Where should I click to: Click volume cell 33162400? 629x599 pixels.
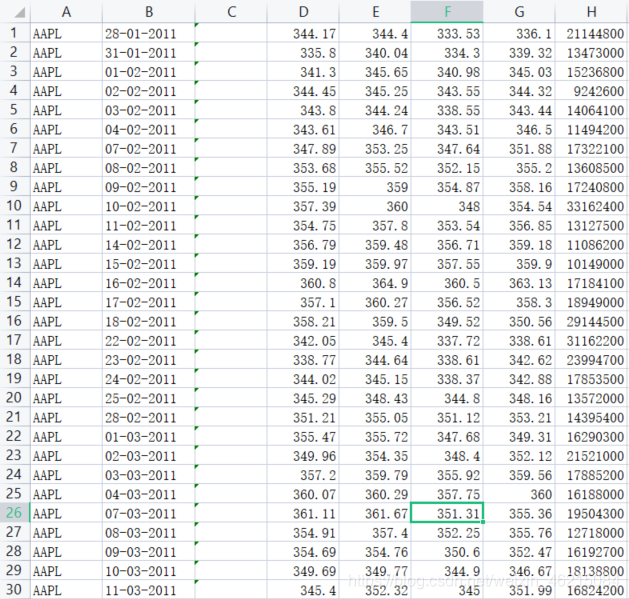pyautogui.click(x=592, y=205)
